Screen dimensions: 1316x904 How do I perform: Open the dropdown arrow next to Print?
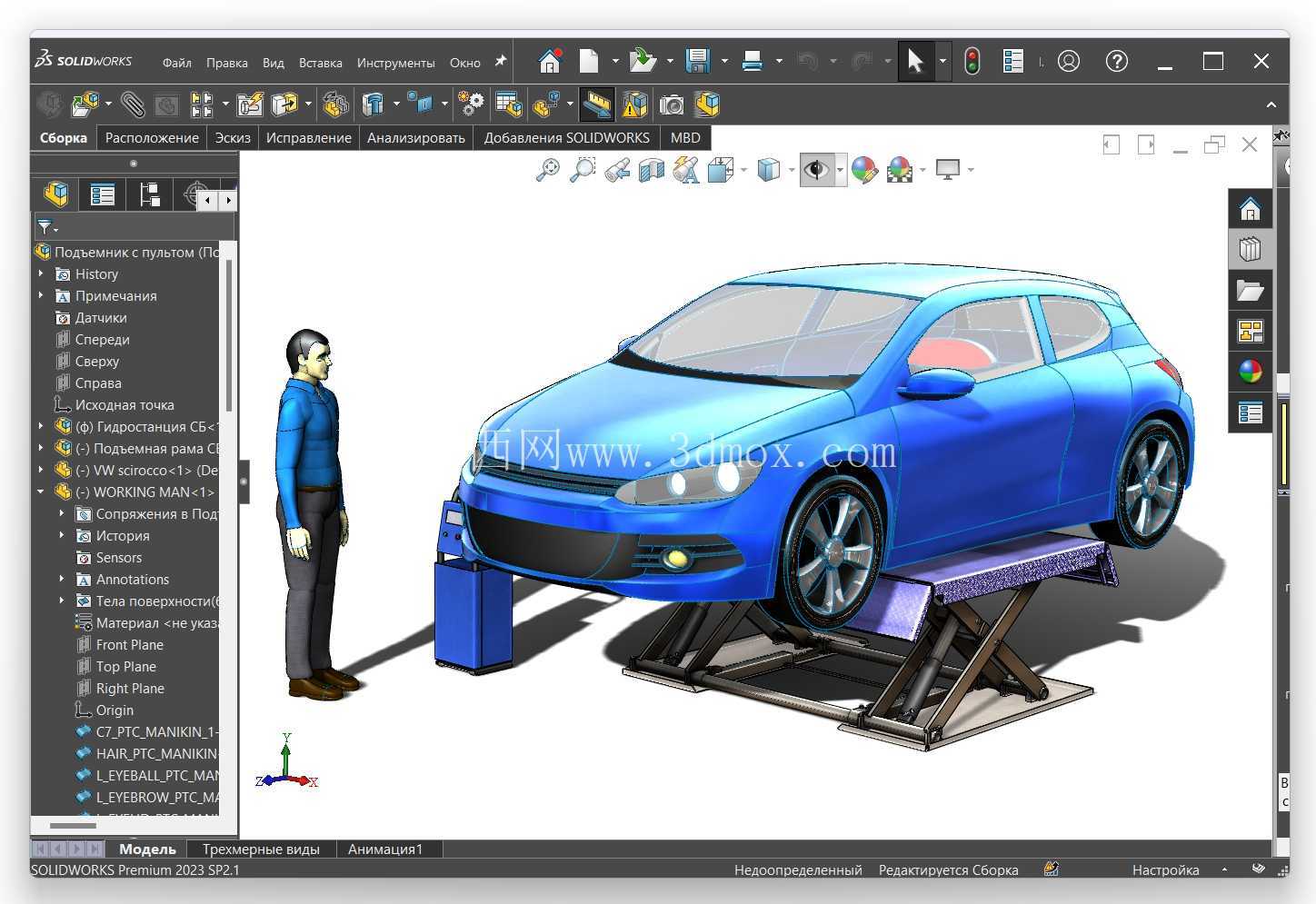tap(779, 62)
